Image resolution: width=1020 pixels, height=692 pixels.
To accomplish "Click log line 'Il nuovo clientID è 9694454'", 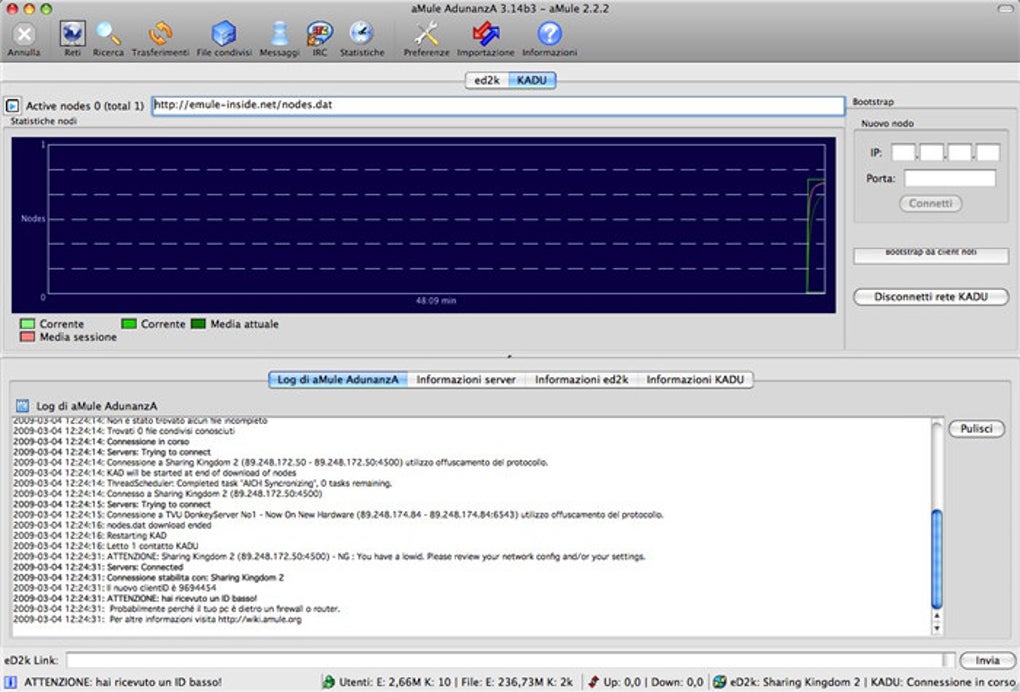I will pyautogui.click(x=114, y=587).
